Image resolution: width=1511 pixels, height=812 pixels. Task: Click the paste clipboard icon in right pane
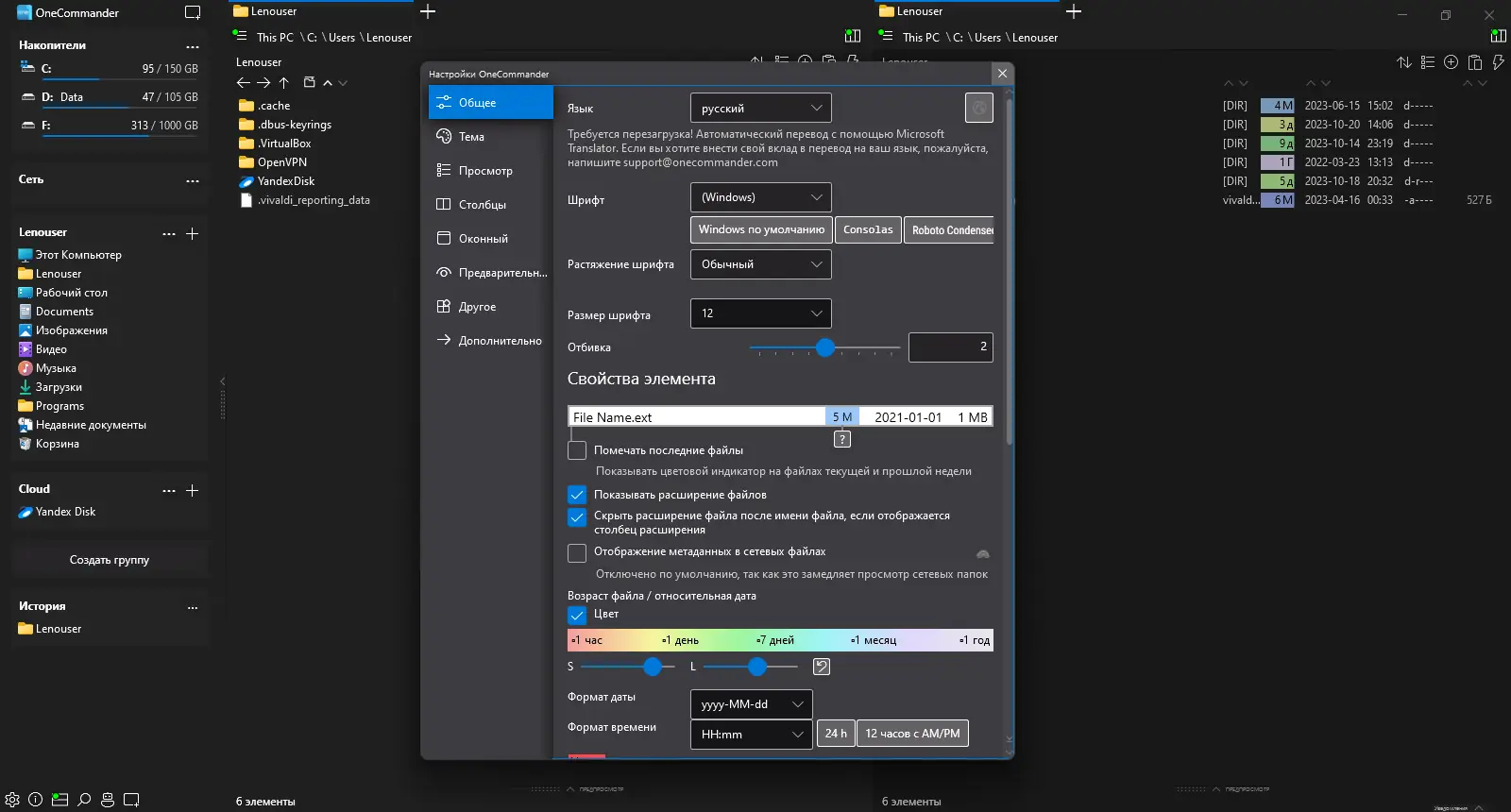pyautogui.click(x=1474, y=62)
